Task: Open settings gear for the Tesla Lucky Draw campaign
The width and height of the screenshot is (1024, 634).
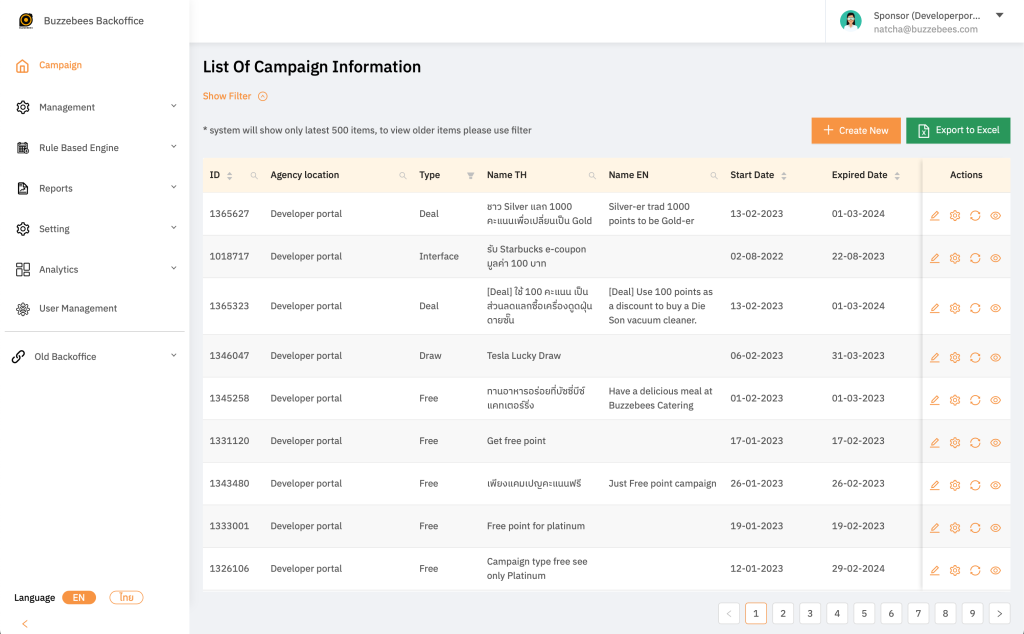Action: [955, 357]
